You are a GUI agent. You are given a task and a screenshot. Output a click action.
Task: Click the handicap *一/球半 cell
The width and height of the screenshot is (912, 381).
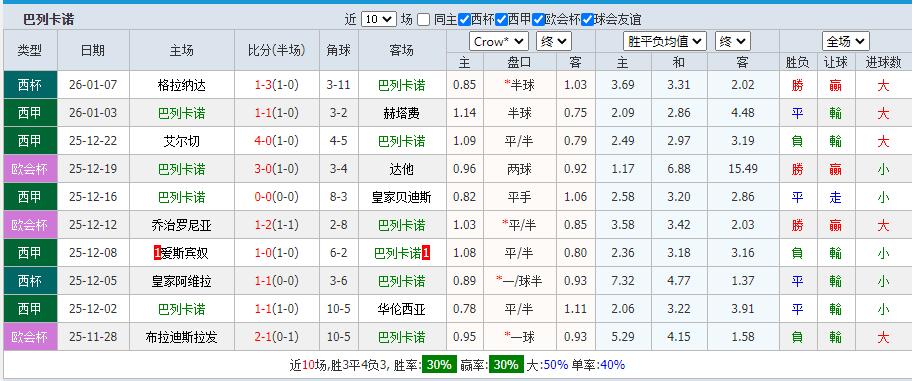coord(519,281)
